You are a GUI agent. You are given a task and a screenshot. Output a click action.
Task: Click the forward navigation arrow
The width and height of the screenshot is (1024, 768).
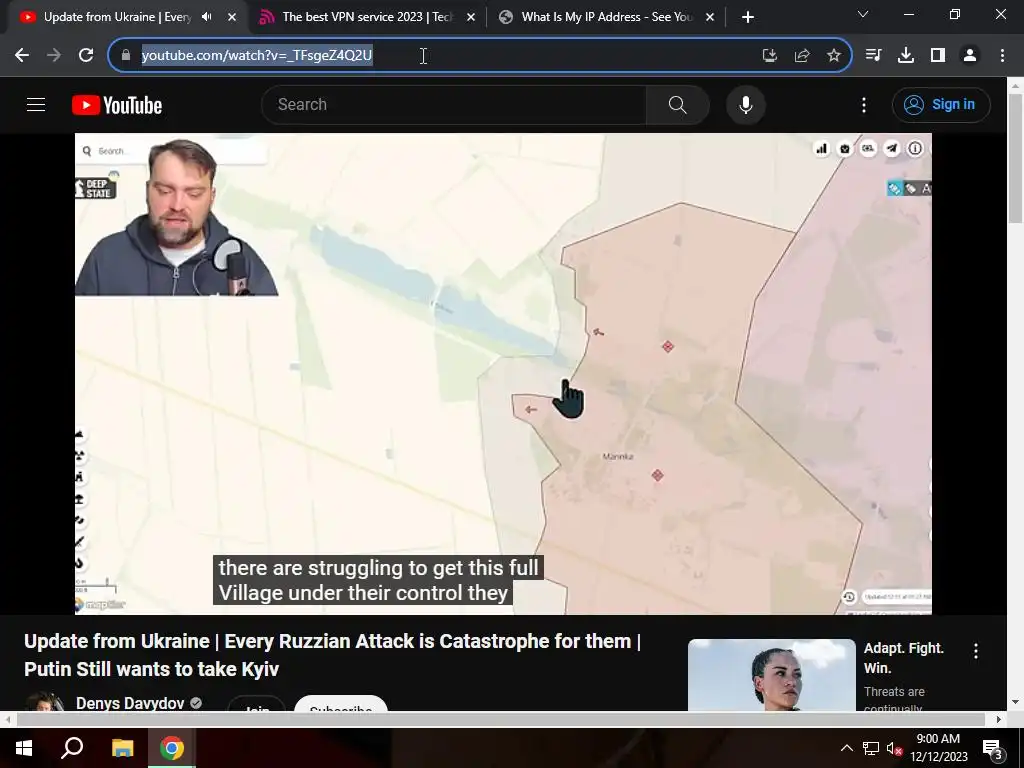click(x=54, y=56)
